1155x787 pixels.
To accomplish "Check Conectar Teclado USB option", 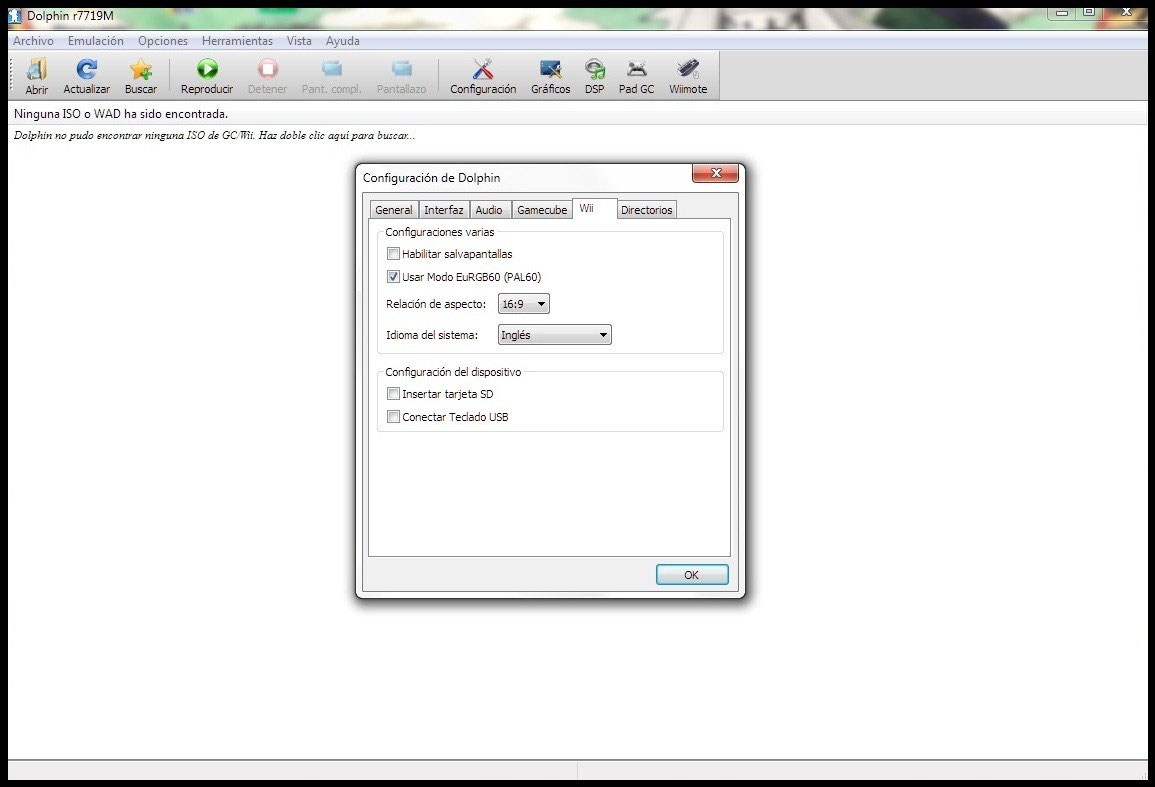I will pyautogui.click(x=393, y=417).
